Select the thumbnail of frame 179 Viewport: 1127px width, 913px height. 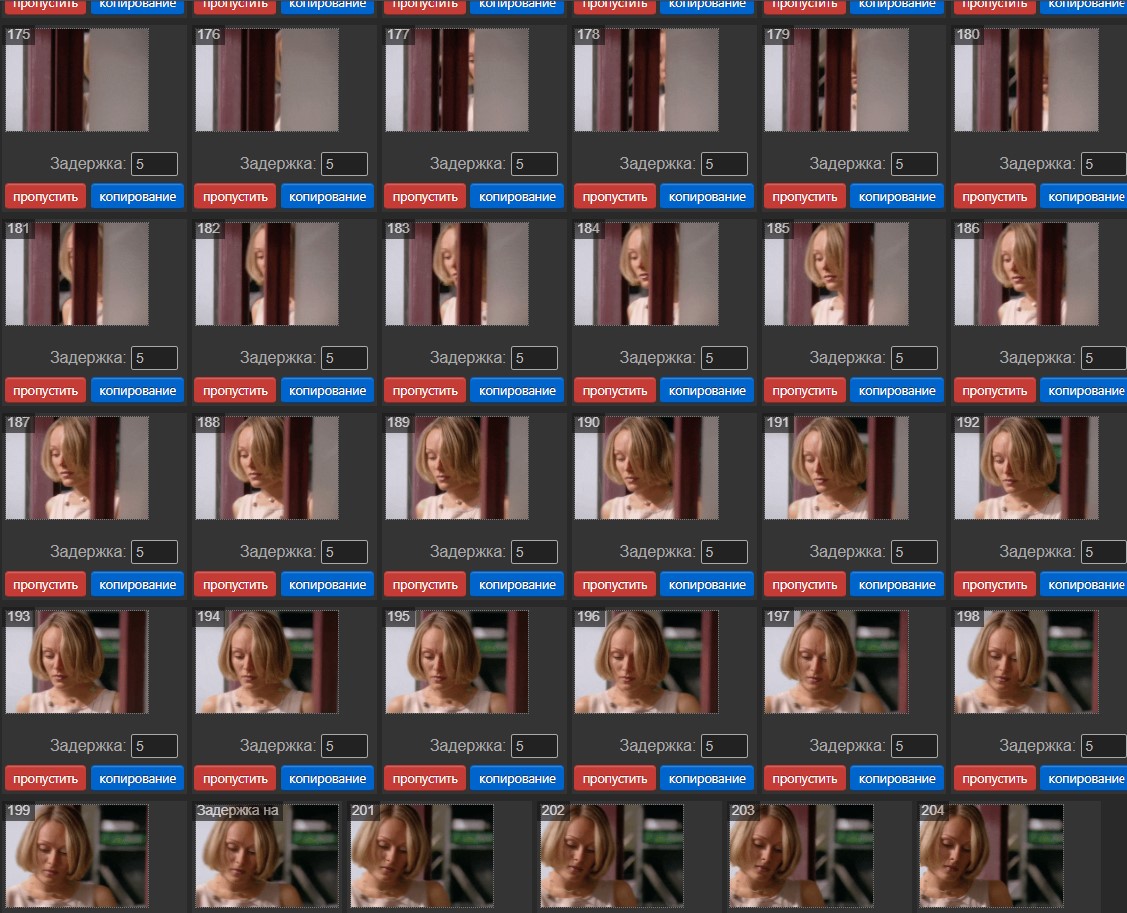836,80
